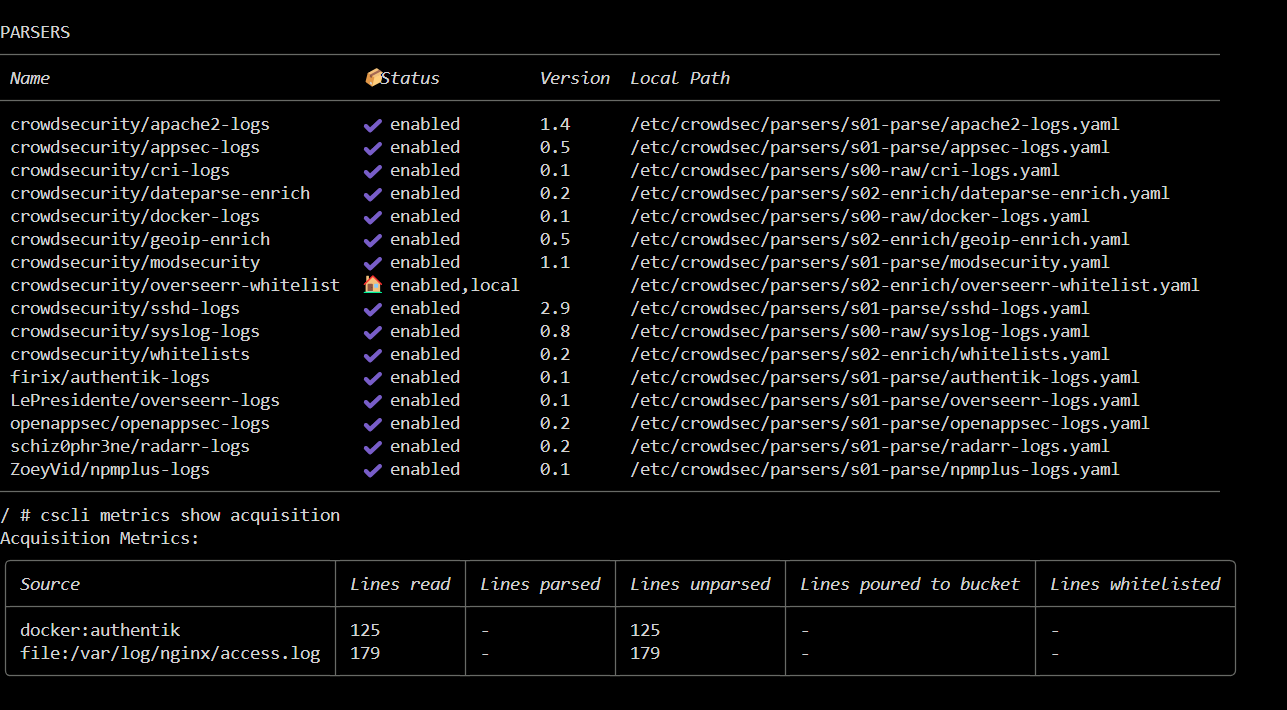
Task: Click the checkmark icon in the docker-logs row
Action: (x=373, y=217)
